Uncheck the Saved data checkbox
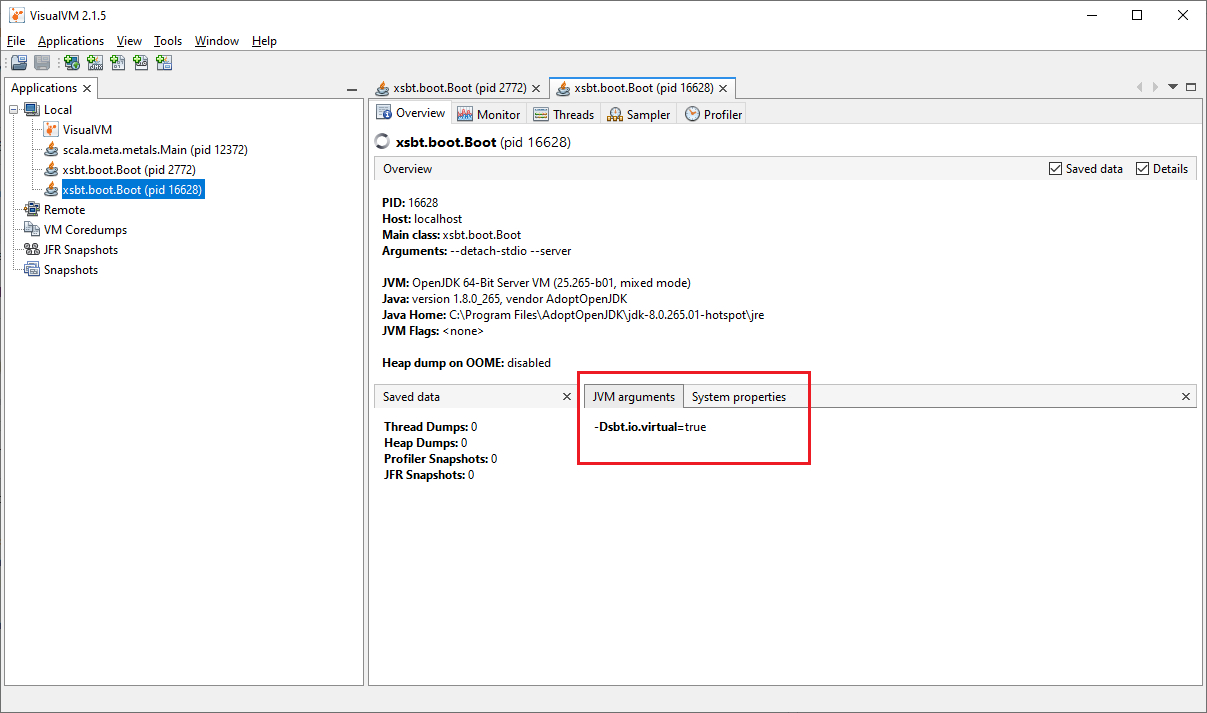 click(1055, 168)
